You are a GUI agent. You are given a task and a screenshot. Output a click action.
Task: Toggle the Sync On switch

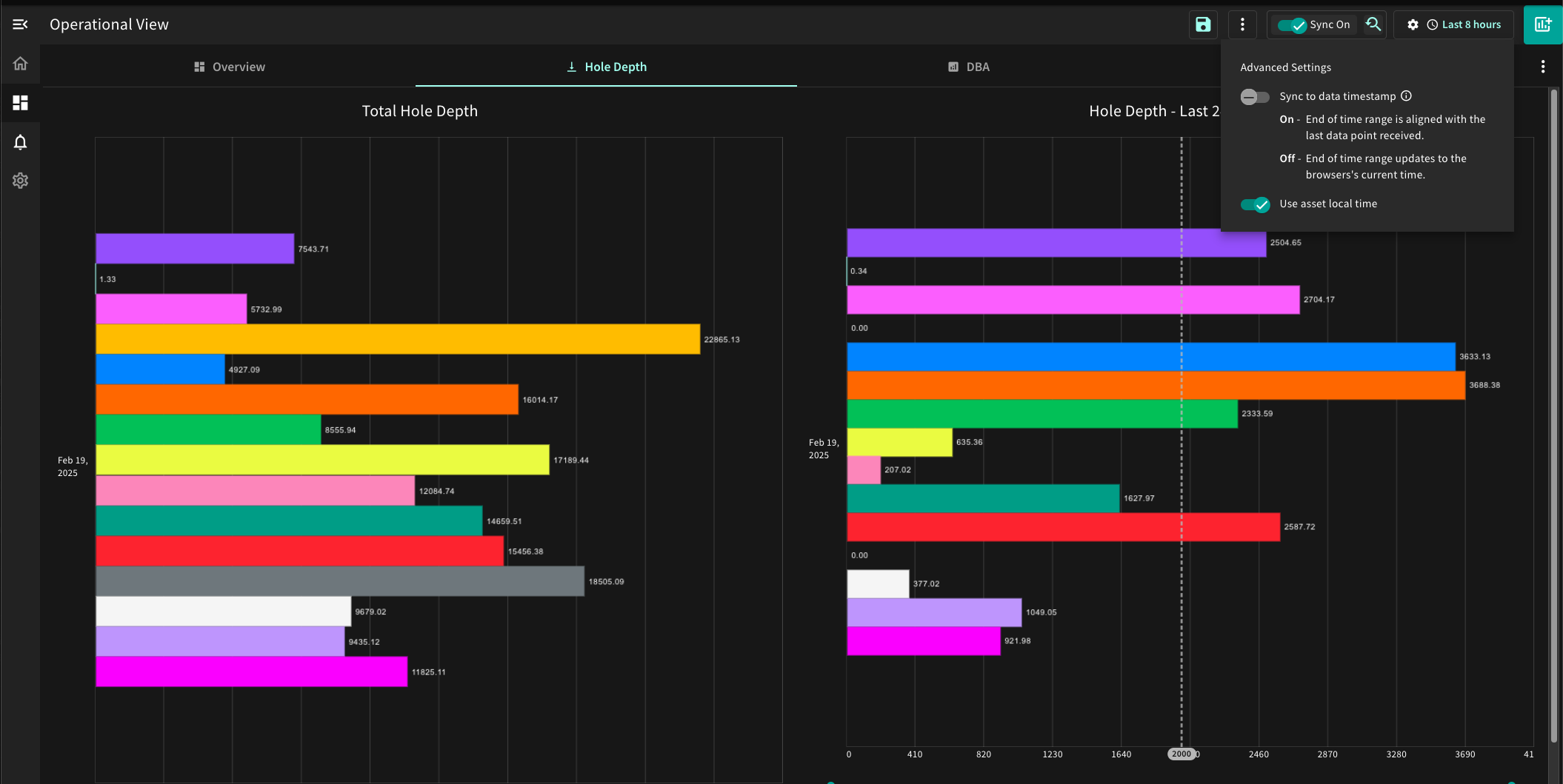click(1292, 25)
